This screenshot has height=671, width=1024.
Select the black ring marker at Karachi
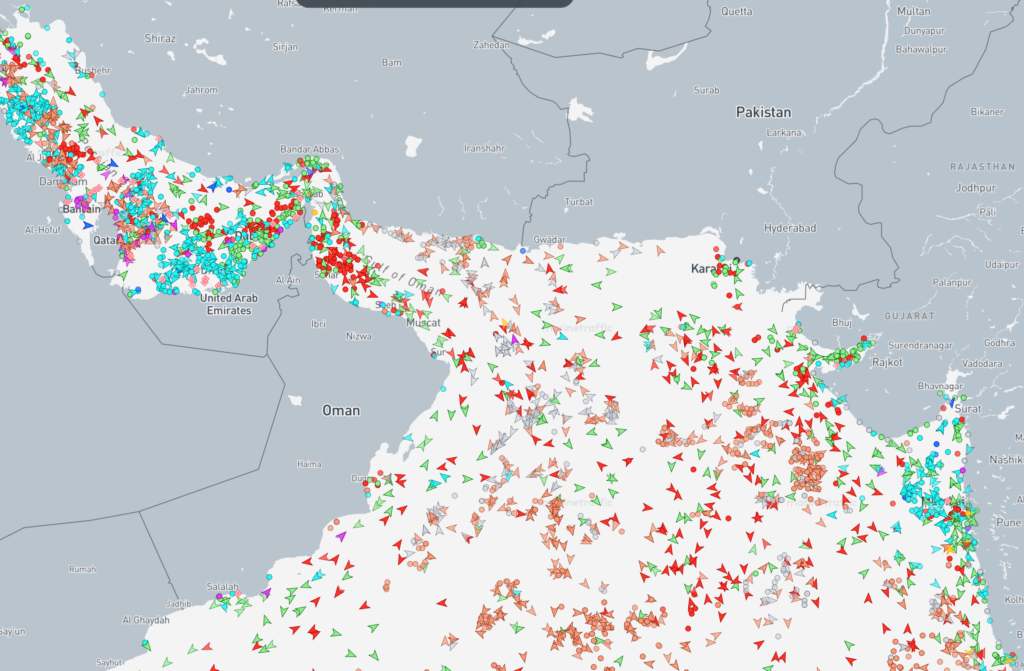click(737, 262)
